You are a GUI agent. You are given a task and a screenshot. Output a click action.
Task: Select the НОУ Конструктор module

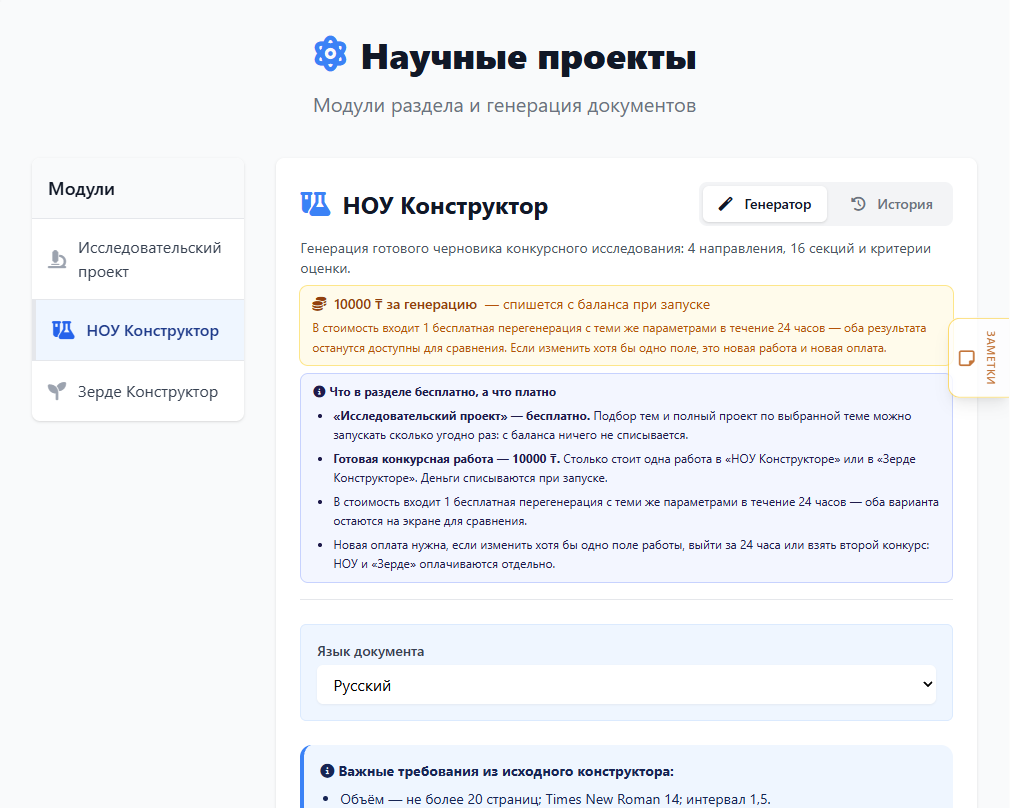pos(138,331)
